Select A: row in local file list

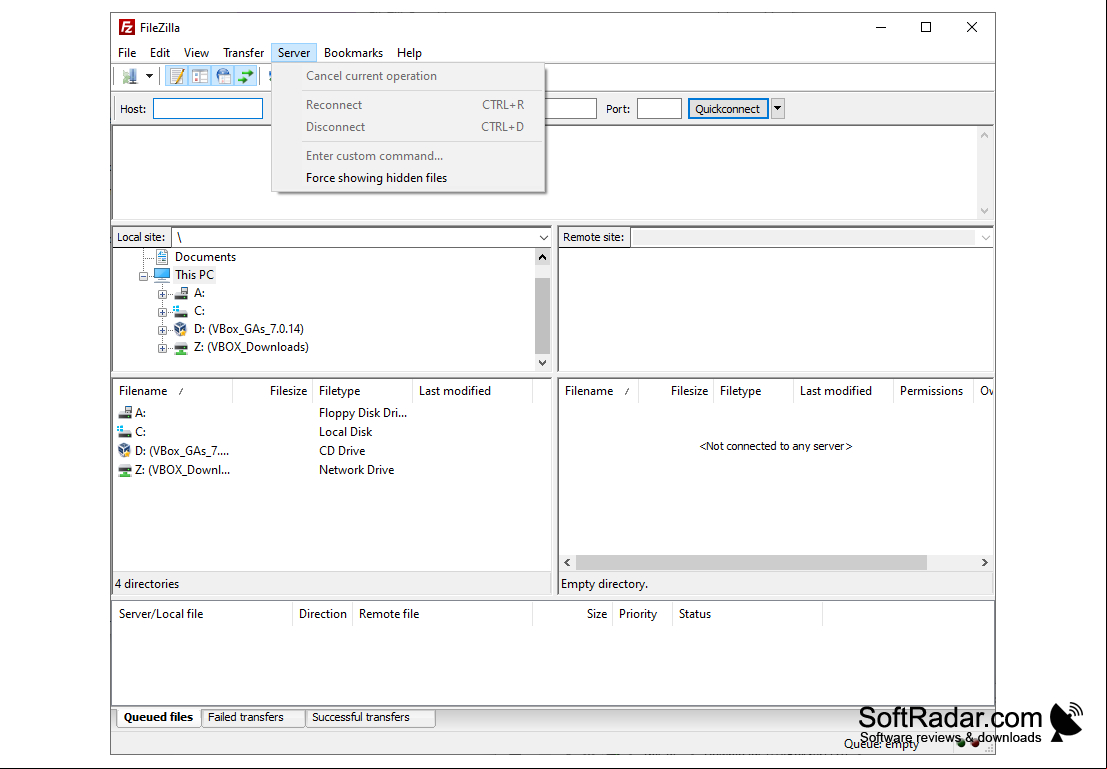tap(330, 413)
